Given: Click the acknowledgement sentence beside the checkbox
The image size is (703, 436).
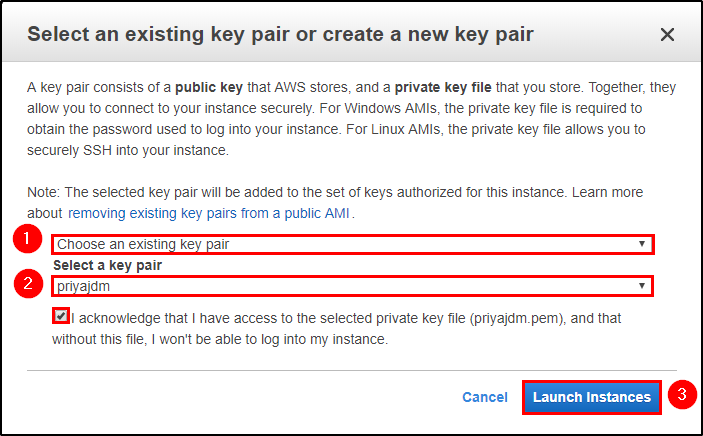Looking at the screenshot, I should pos(337,329).
